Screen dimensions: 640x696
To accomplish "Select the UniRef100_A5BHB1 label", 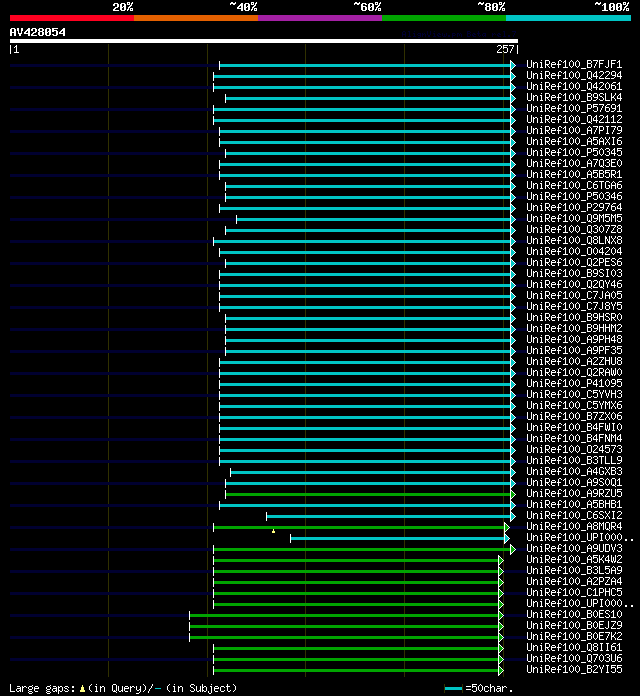I will [574, 504].
